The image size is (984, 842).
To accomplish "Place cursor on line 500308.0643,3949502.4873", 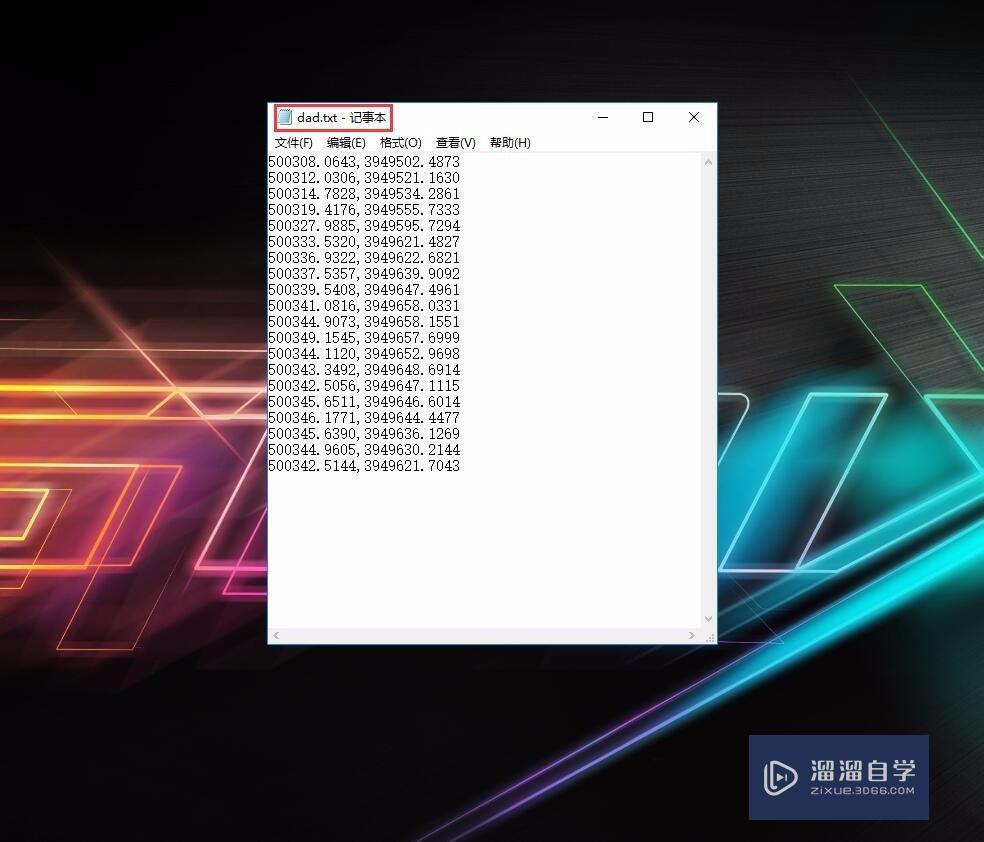I will click(364, 161).
